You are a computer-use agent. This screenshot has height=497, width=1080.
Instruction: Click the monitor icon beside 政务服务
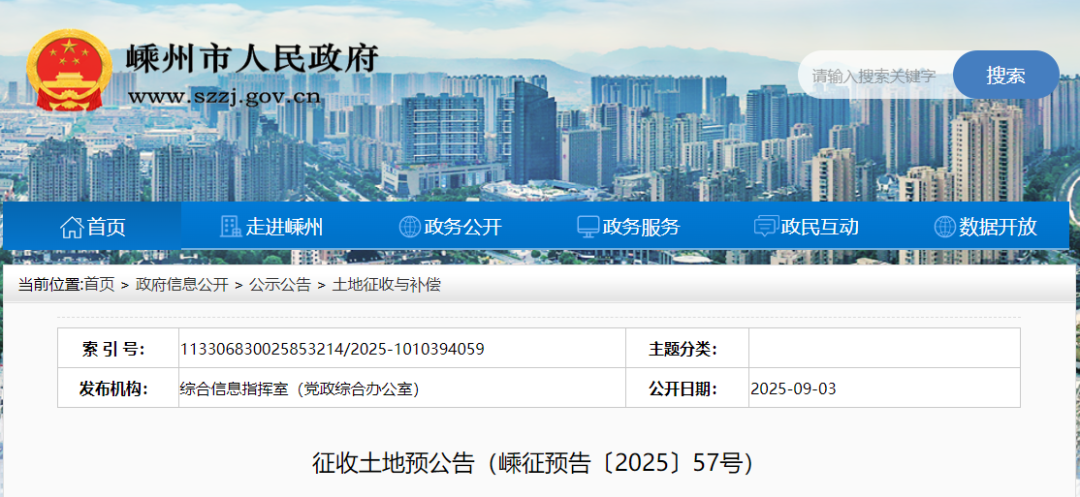click(588, 227)
